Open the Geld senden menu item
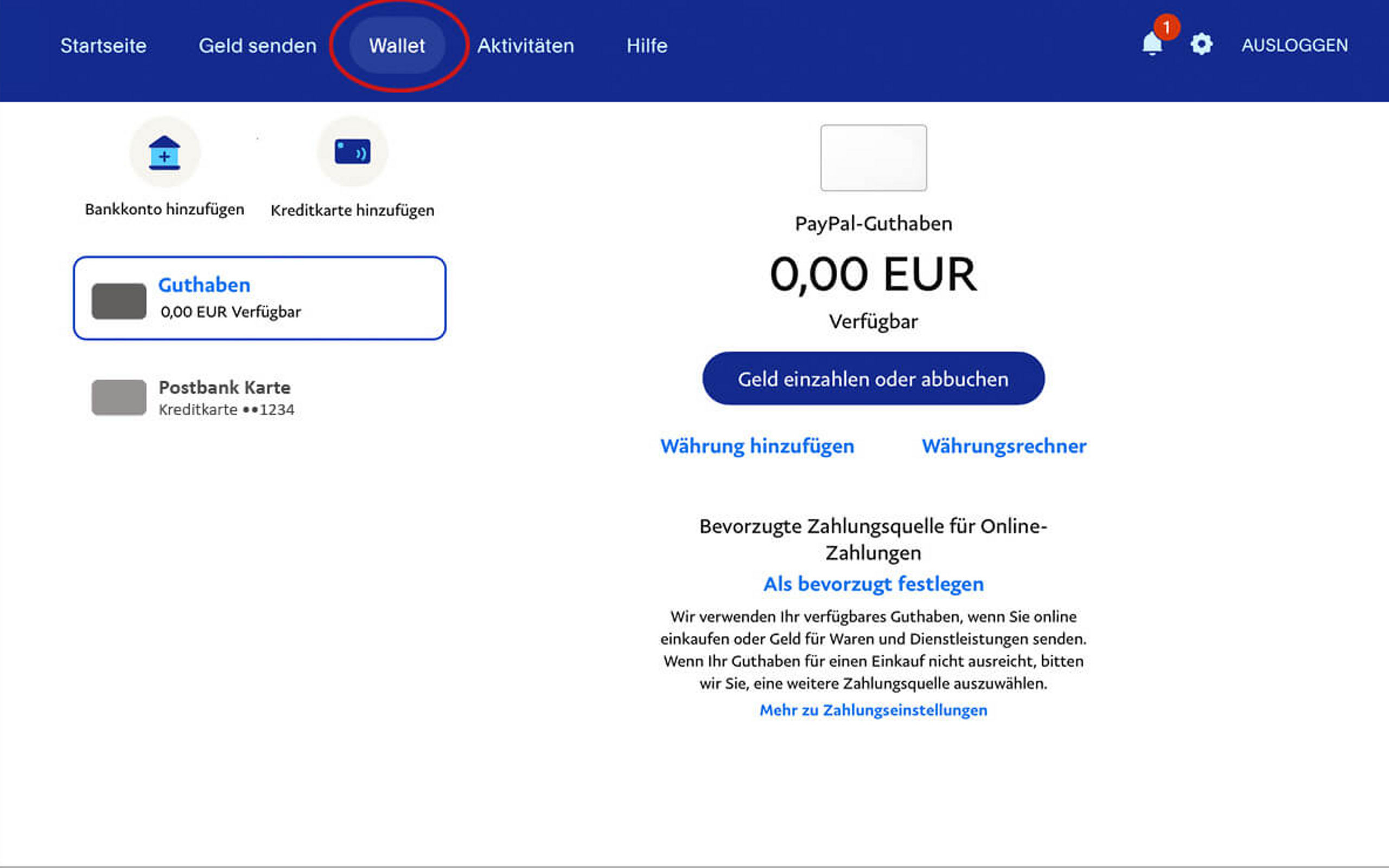The height and width of the screenshot is (868, 1389). pos(258,46)
